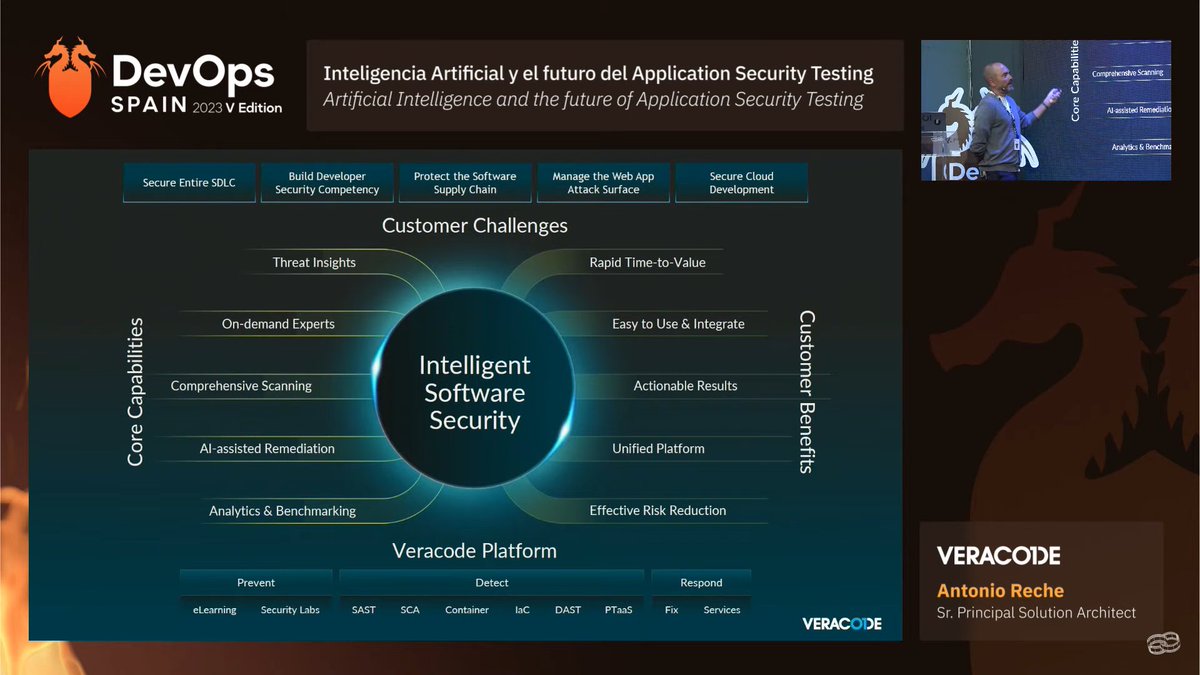Click the Analytics & Benchmarking label
1200x675 pixels.
tap(282, 511)
